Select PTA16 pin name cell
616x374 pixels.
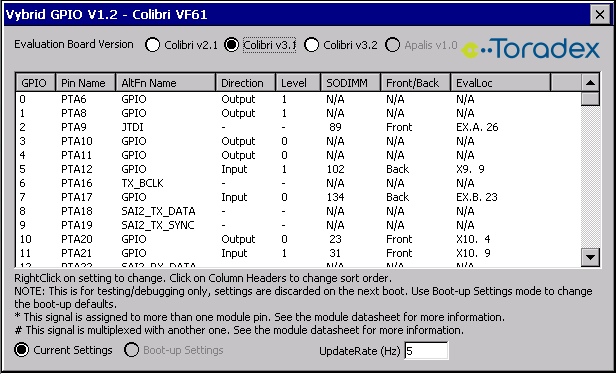coord(77,183)
